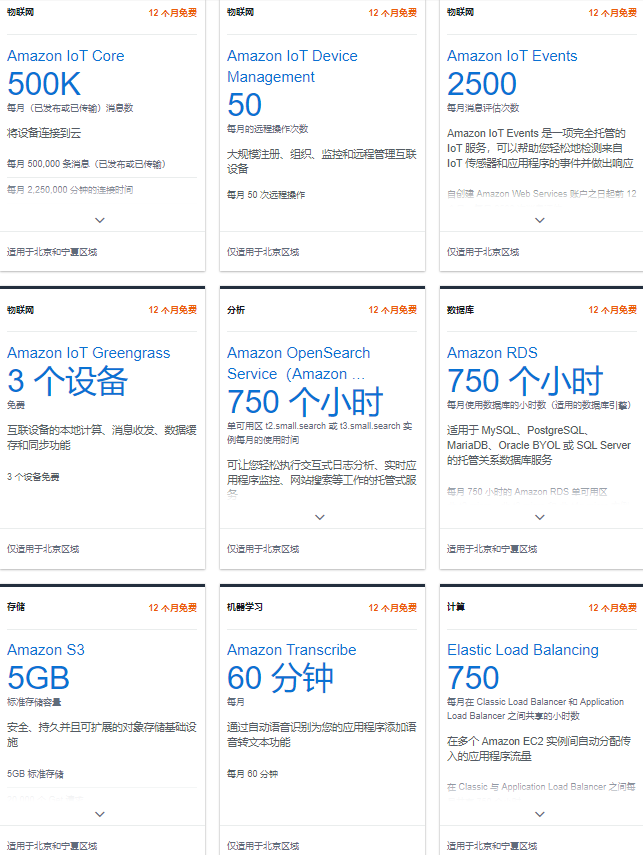
Task: Click the 计算 label on Elastic Load Balancing card
Action: pyautogui.click(x=456, y=607)
